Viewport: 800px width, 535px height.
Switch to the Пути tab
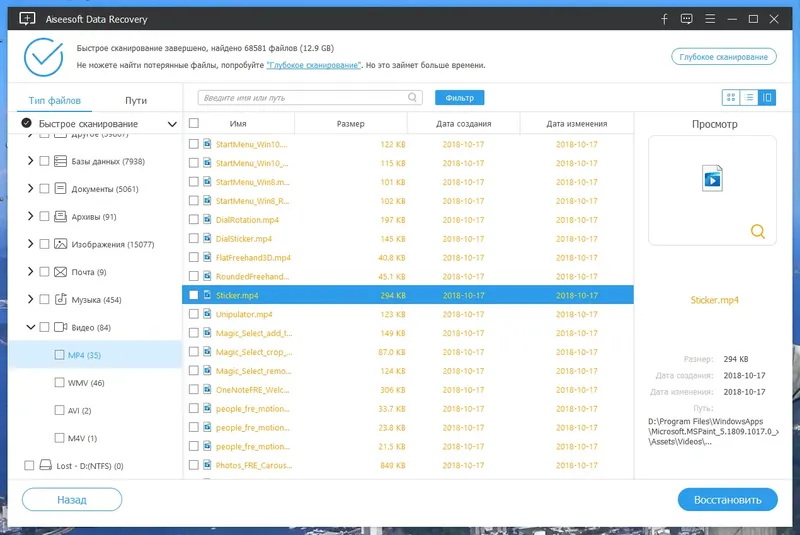136,100
